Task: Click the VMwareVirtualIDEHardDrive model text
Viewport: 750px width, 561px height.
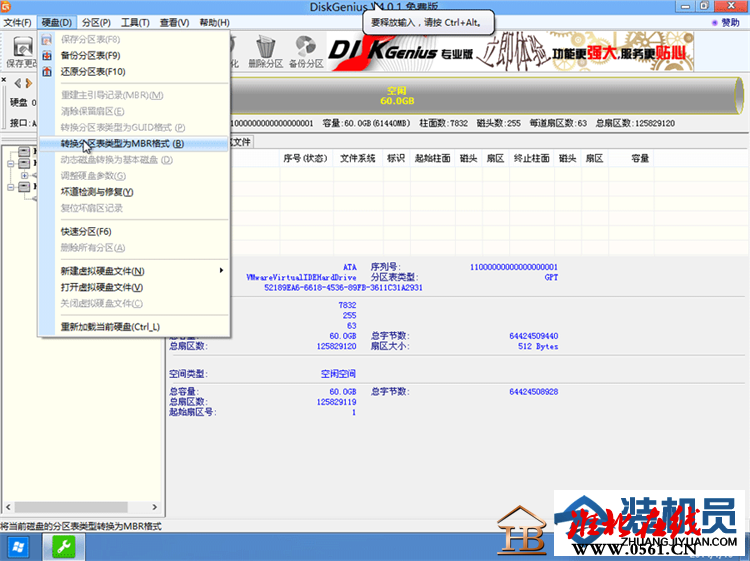Action: point(301,278)
